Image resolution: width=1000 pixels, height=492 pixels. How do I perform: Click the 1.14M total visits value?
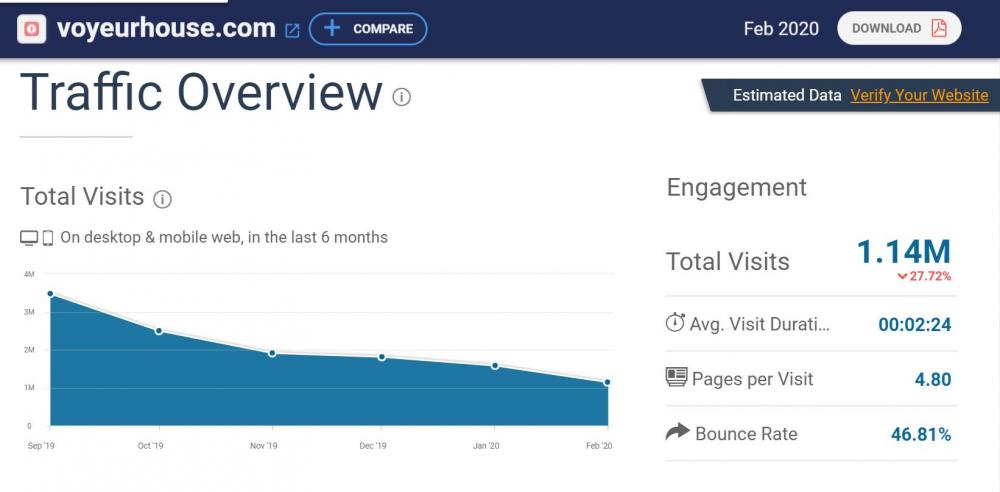coord(903,252)
